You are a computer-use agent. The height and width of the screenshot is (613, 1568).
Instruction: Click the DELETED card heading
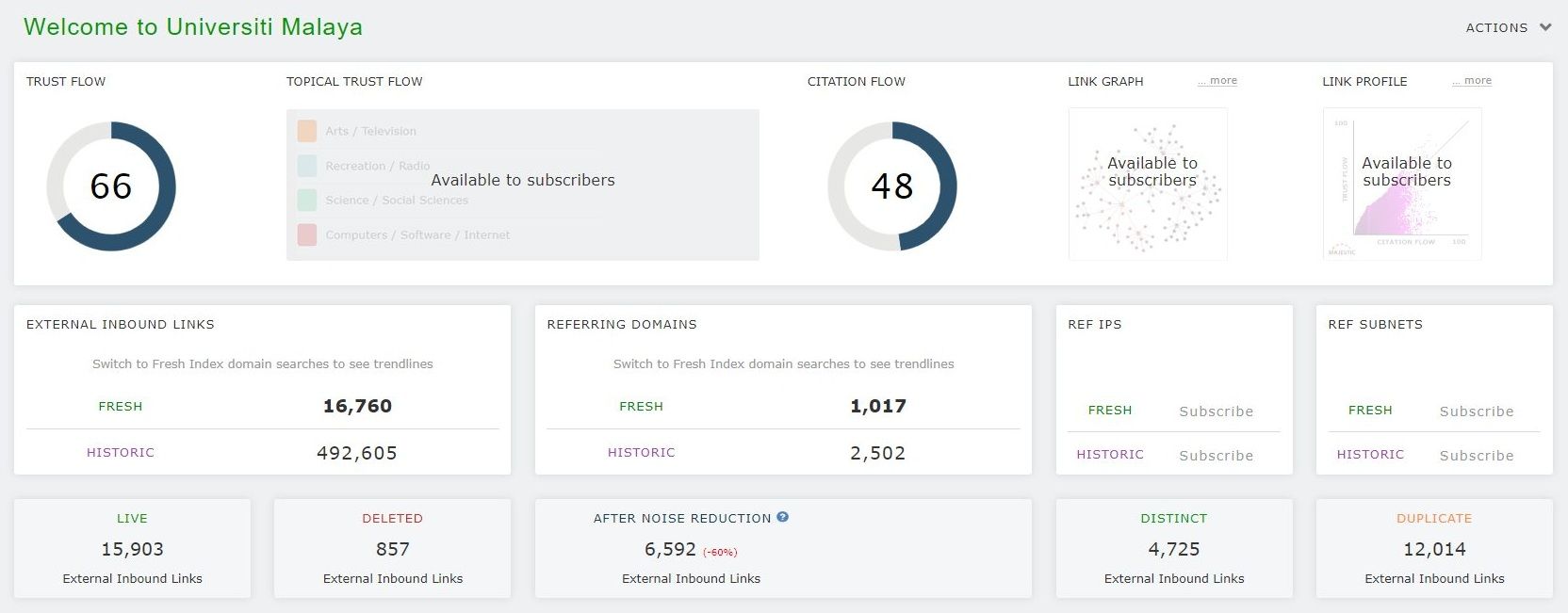393,519
